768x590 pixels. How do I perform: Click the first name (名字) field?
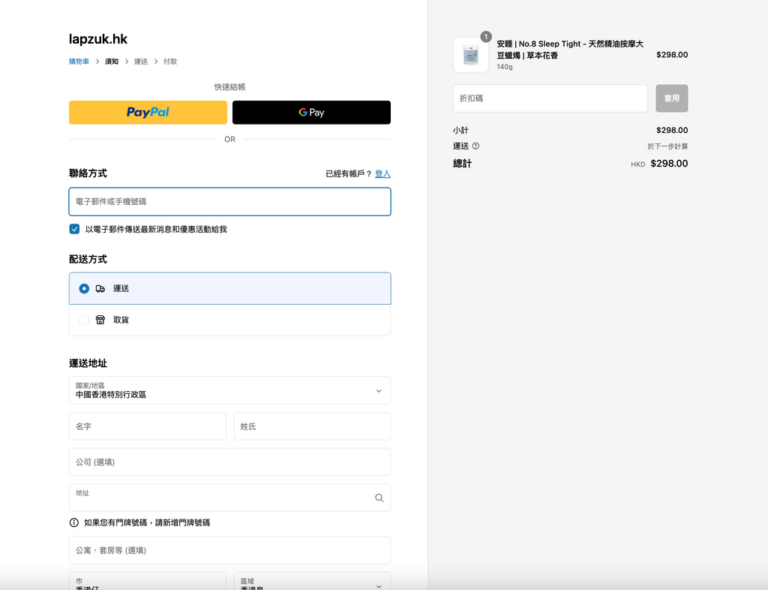[x=147, y=426]
